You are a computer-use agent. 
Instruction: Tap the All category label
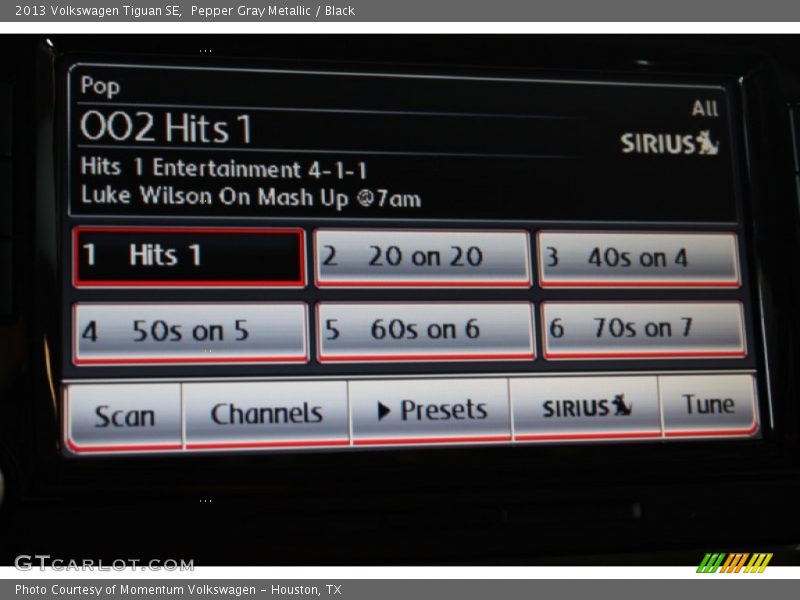point(705,108)
